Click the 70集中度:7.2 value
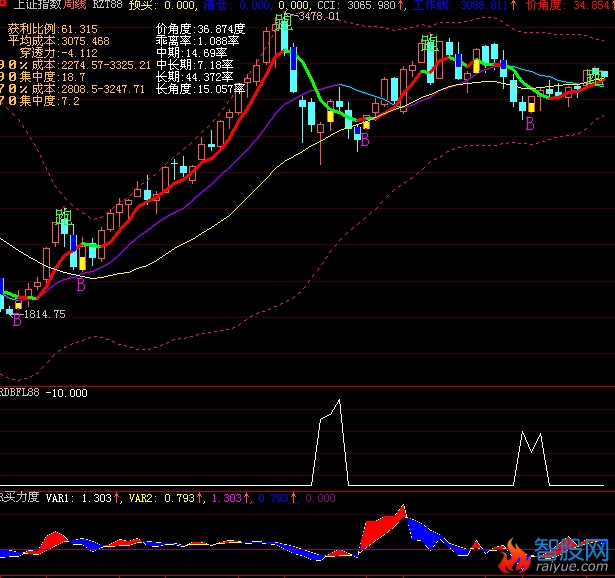This screenshot has height=578, width=615. pyautogui.click(x=40, y=101)
